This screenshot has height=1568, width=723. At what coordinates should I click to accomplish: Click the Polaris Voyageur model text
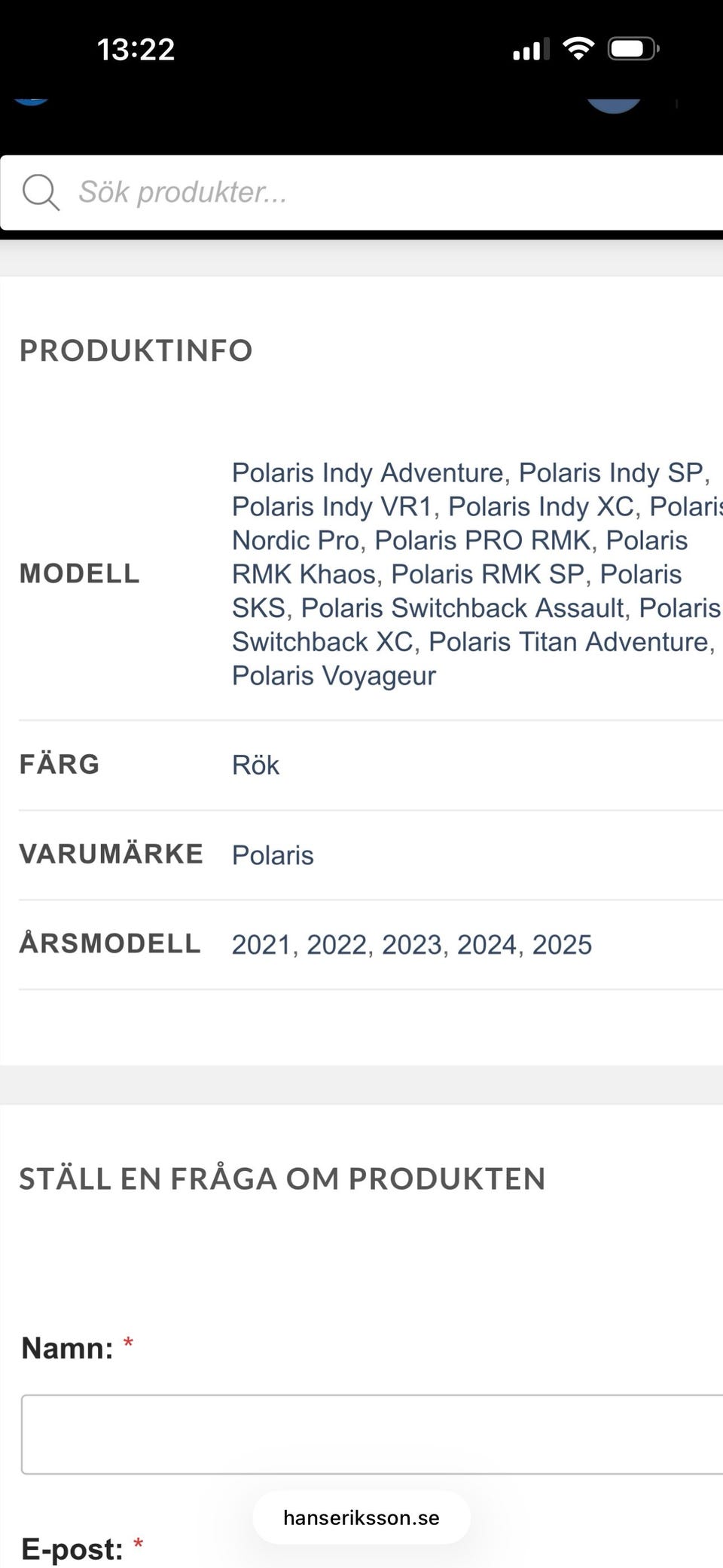(334, 675)
